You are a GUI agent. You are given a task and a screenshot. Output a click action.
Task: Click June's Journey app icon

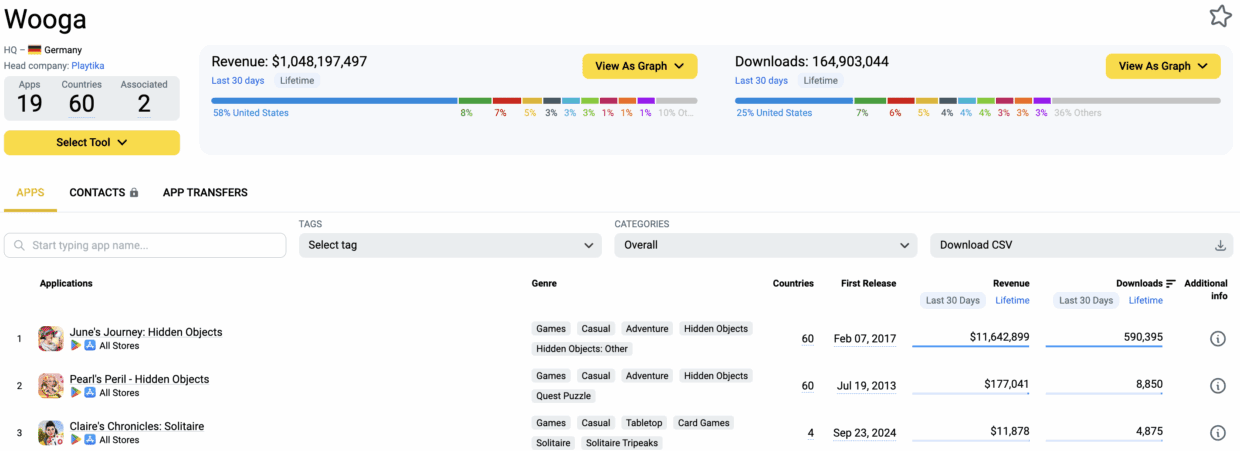pos(51,338)
